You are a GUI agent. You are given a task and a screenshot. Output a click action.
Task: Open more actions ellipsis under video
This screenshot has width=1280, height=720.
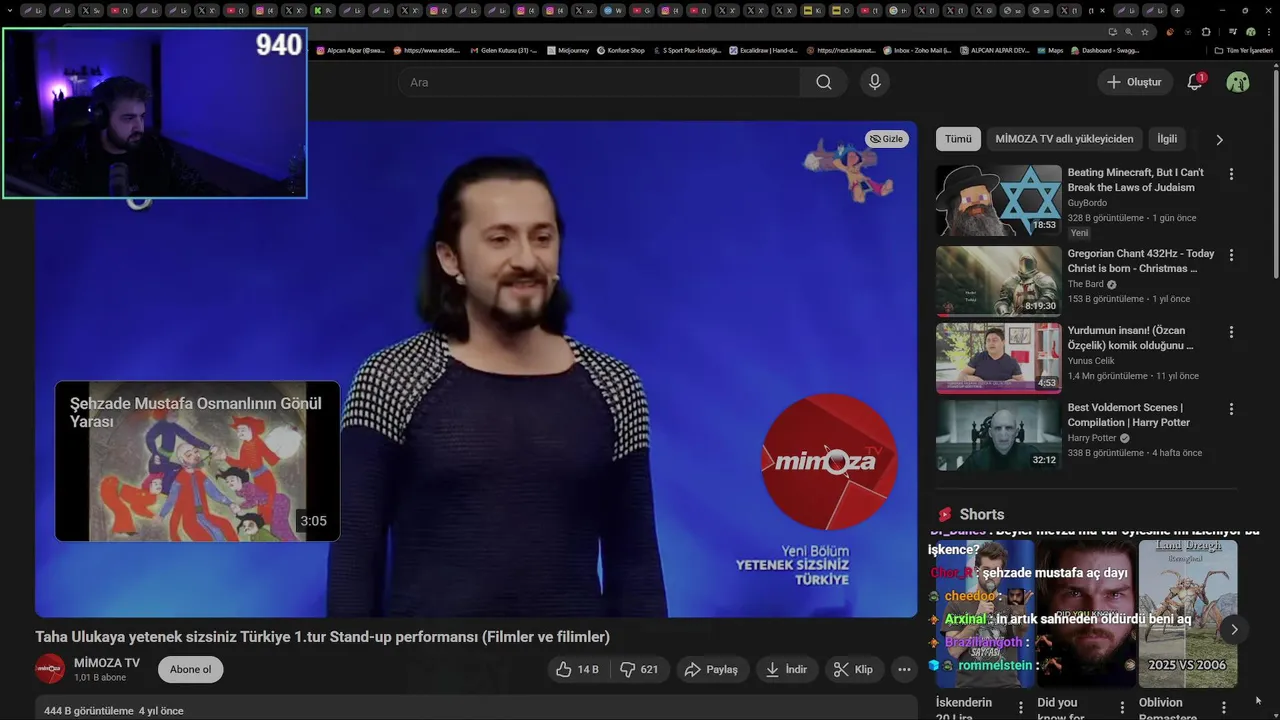coord(904,670)
